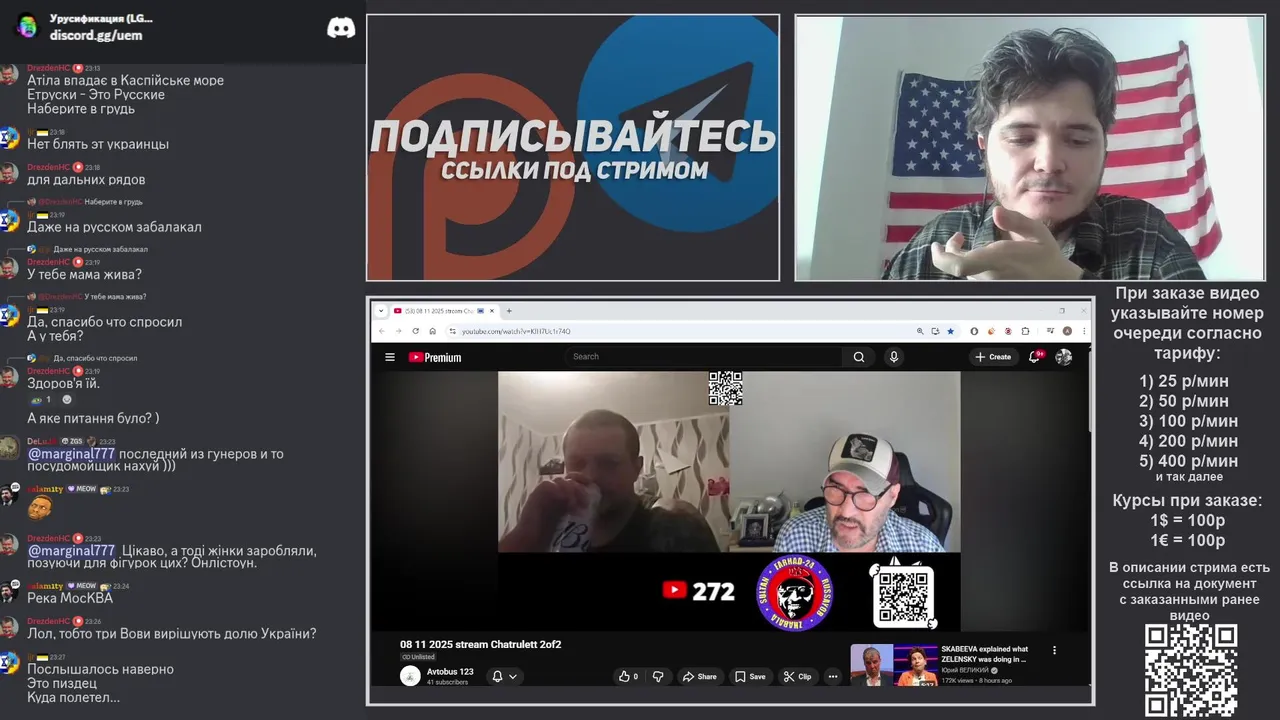View site information icon in address bar
The height and width of the screenshot is (720, 1280).
453,331
